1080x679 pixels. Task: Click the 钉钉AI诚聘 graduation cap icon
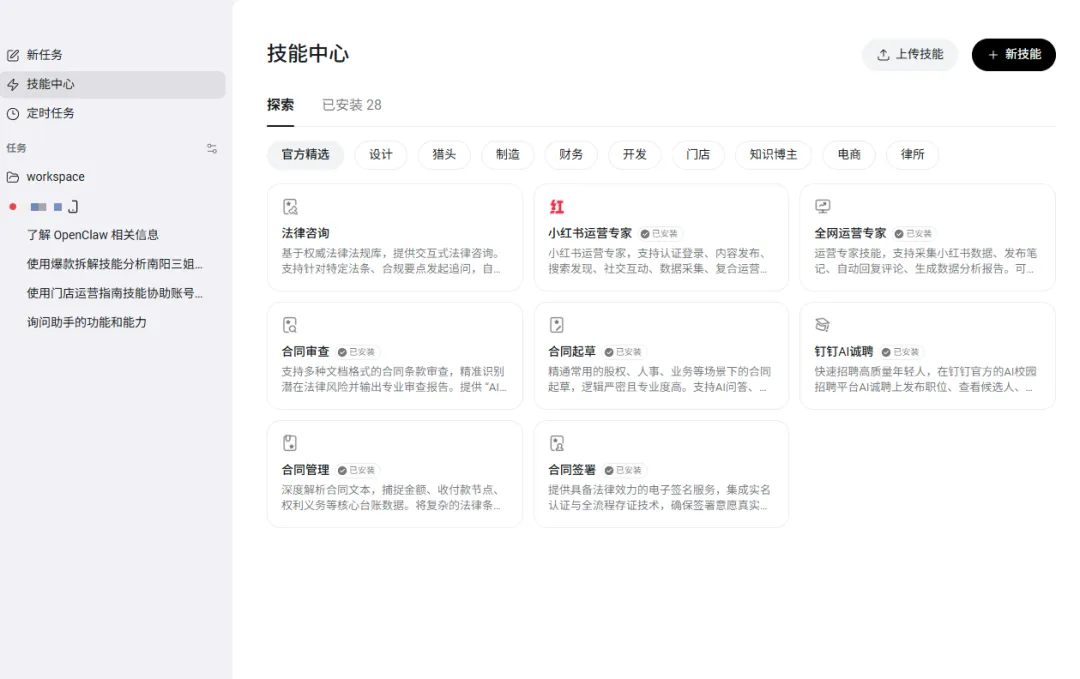coord(822,324)
